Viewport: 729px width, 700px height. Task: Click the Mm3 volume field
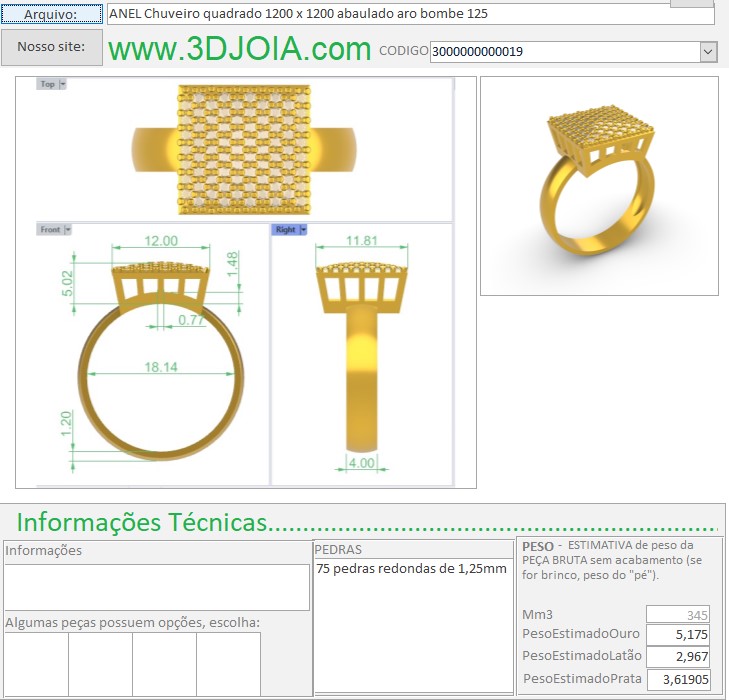pos(678,614)
